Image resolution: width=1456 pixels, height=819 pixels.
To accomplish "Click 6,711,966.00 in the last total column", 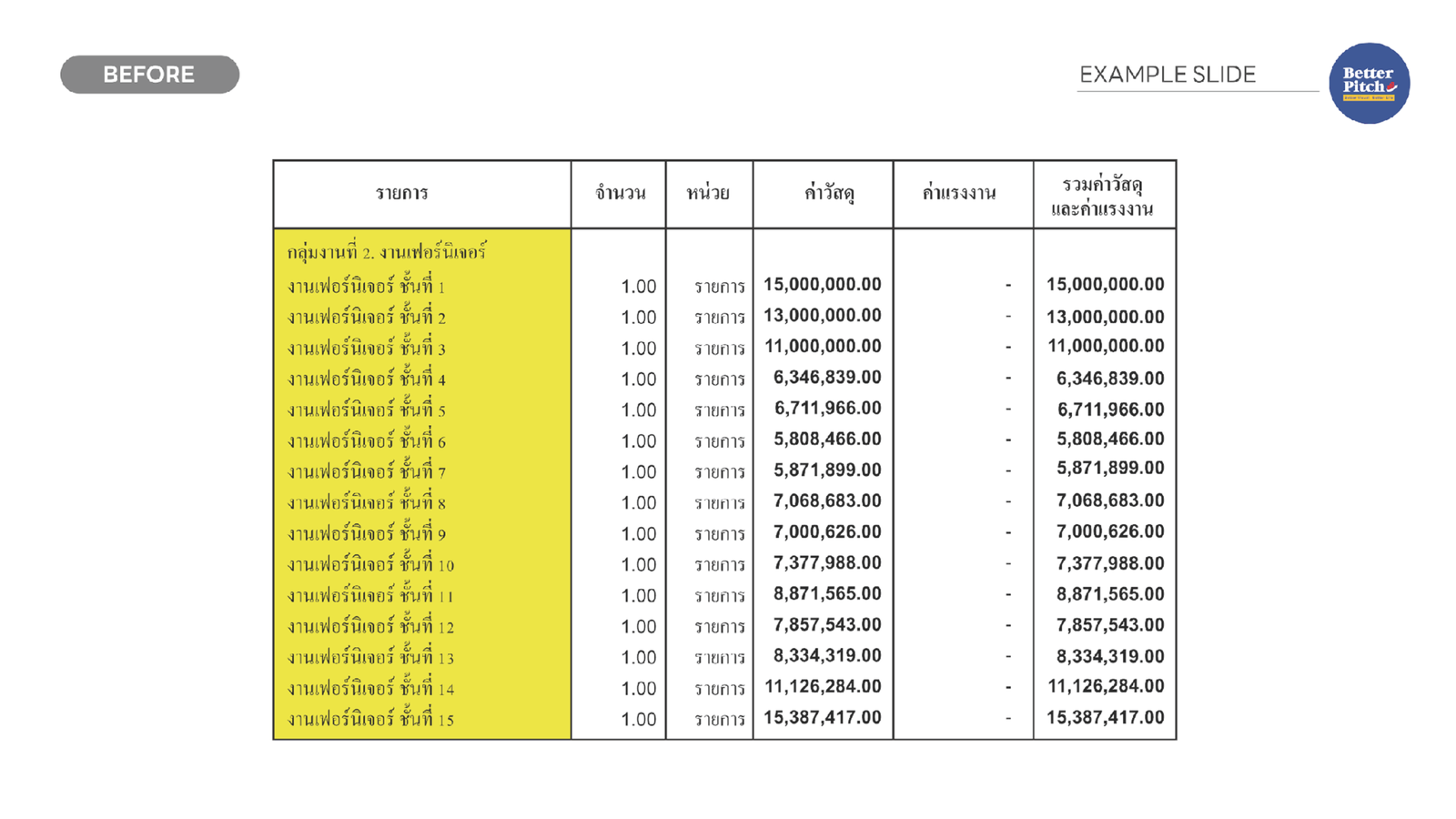I will pos(1110,410).
